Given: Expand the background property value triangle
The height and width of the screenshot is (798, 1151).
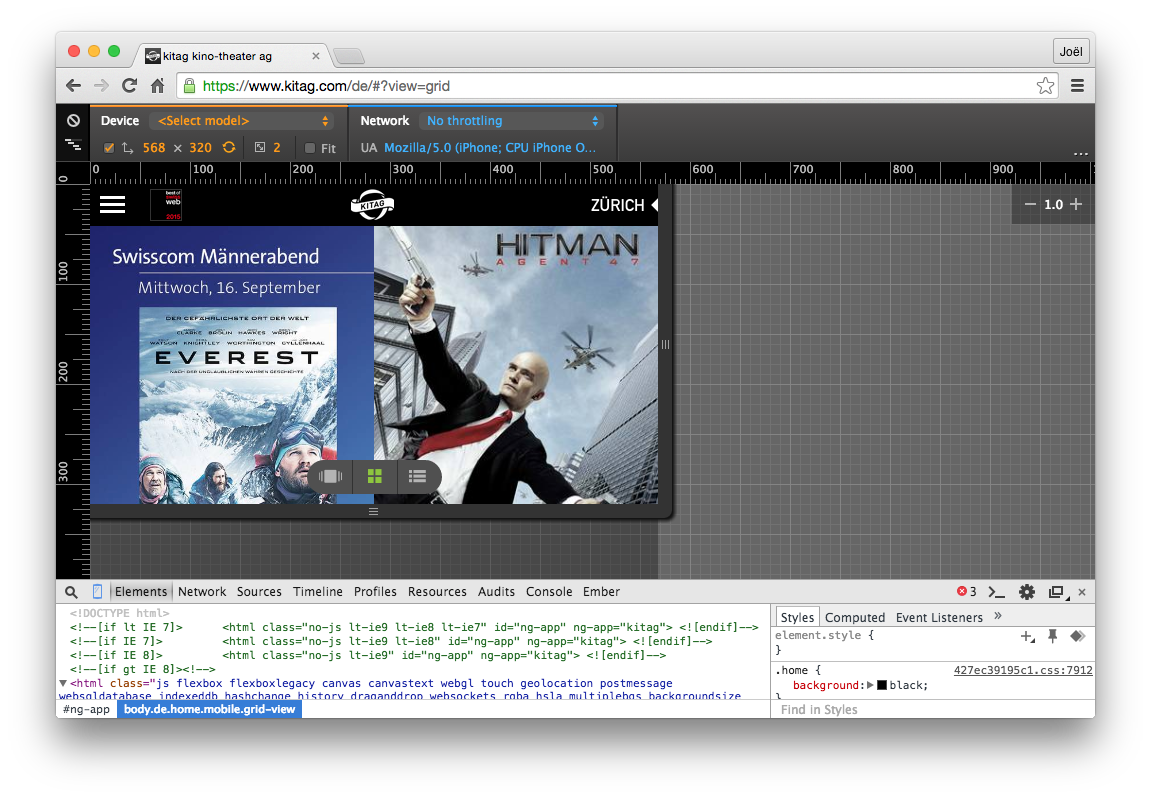Looking at the screenshot, I should [x=870, y=685].
